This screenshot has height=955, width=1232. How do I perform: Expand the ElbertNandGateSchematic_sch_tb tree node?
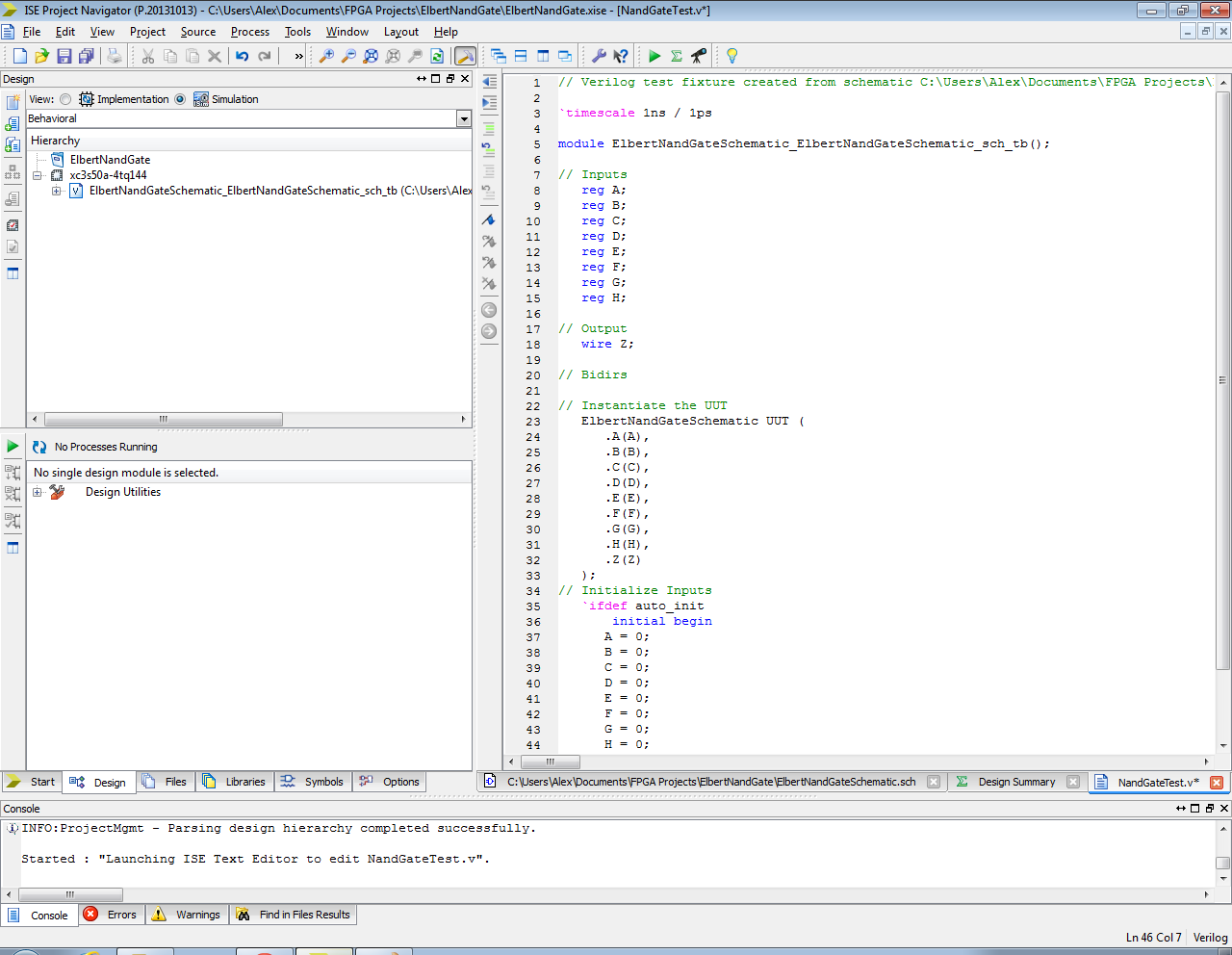click(x=56, y=191)
